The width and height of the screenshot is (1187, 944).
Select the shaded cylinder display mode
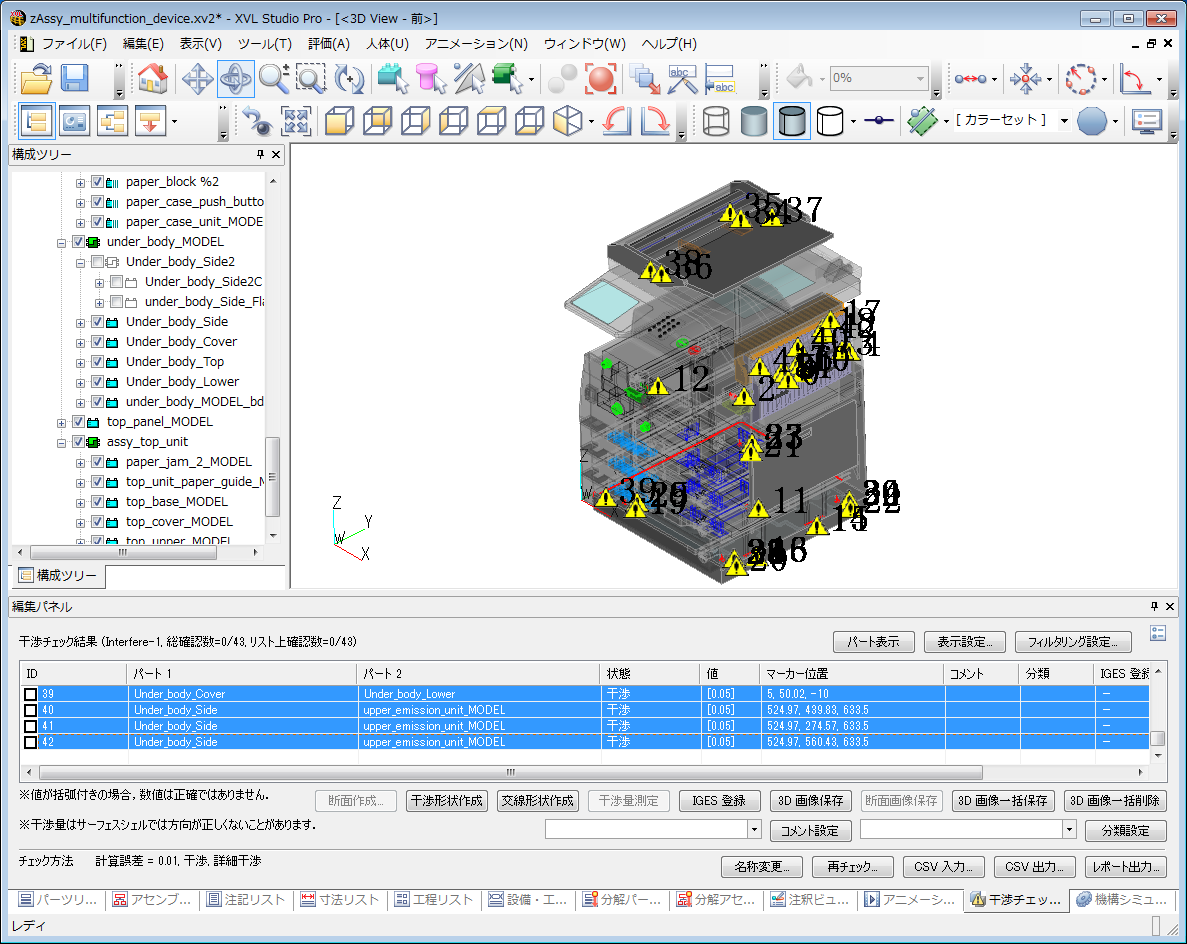(754, 122)
